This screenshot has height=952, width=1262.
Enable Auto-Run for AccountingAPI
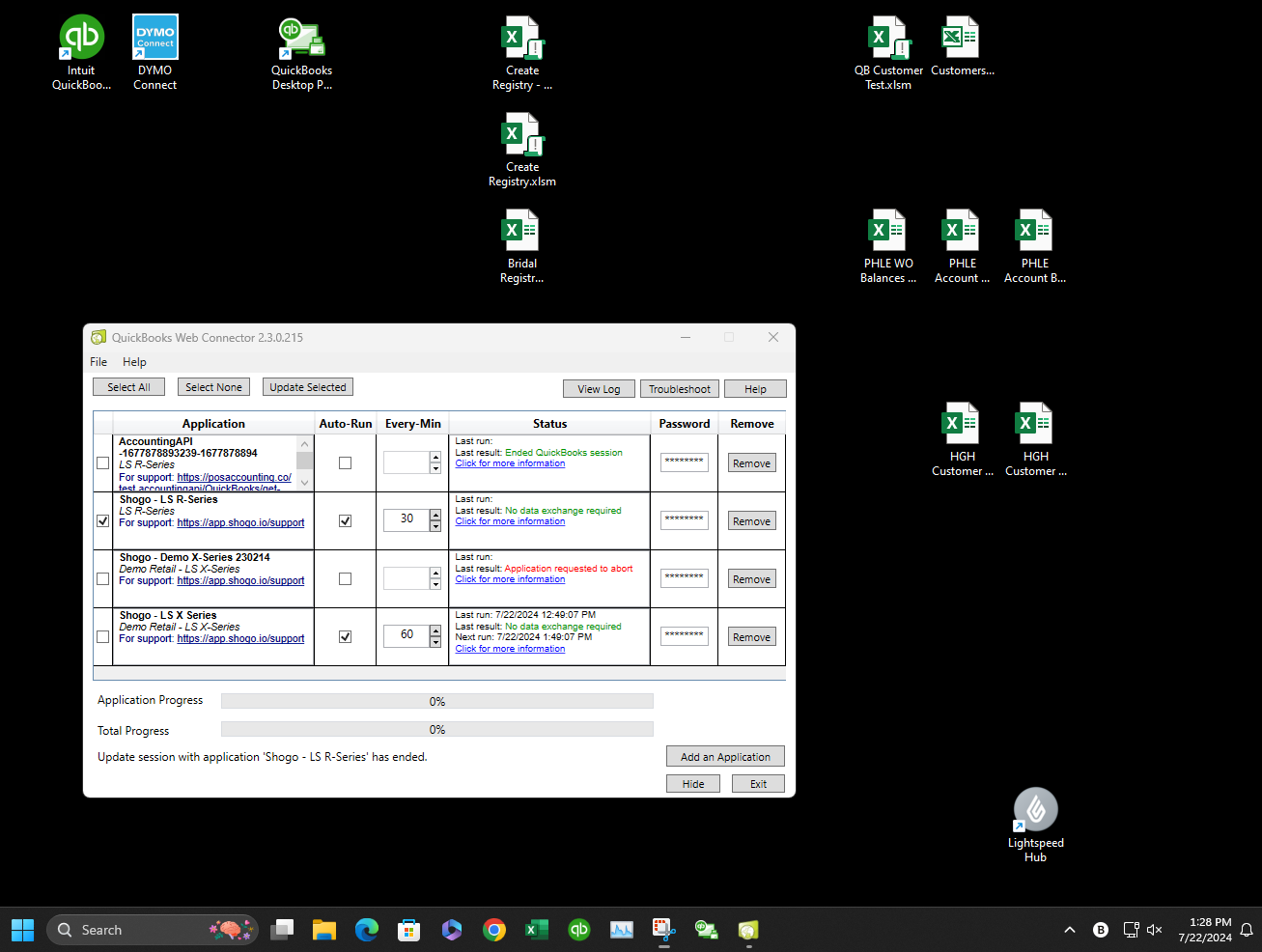(x=345, y=463)
